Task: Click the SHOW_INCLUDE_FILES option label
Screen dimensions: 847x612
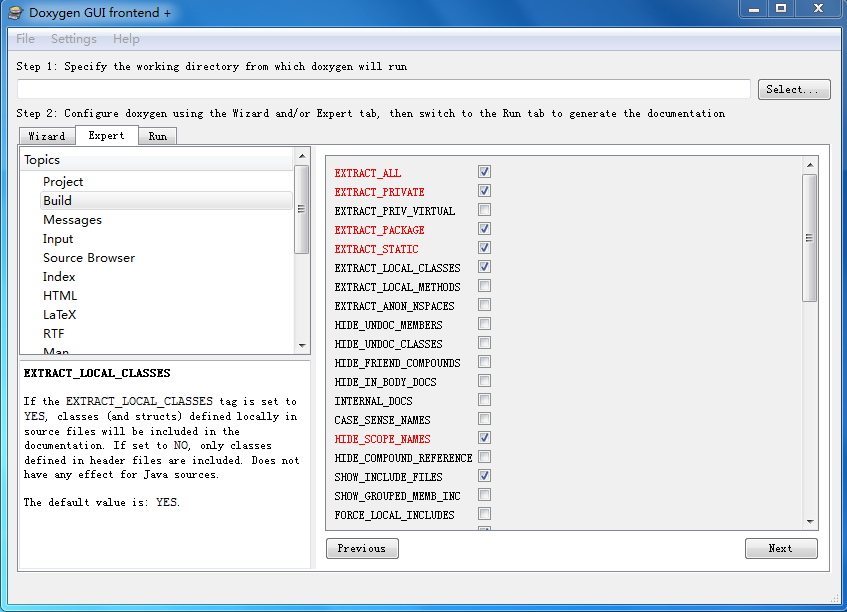Action: tap(388, 477)
